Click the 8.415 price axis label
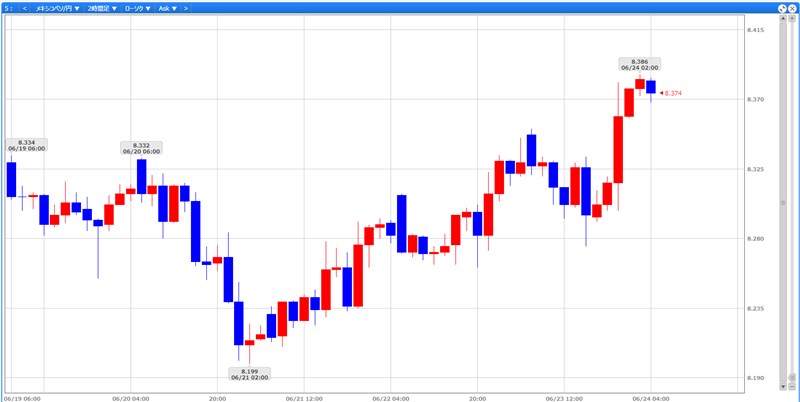The height and width of the screenshot is (402, 800). pos(755,30)
